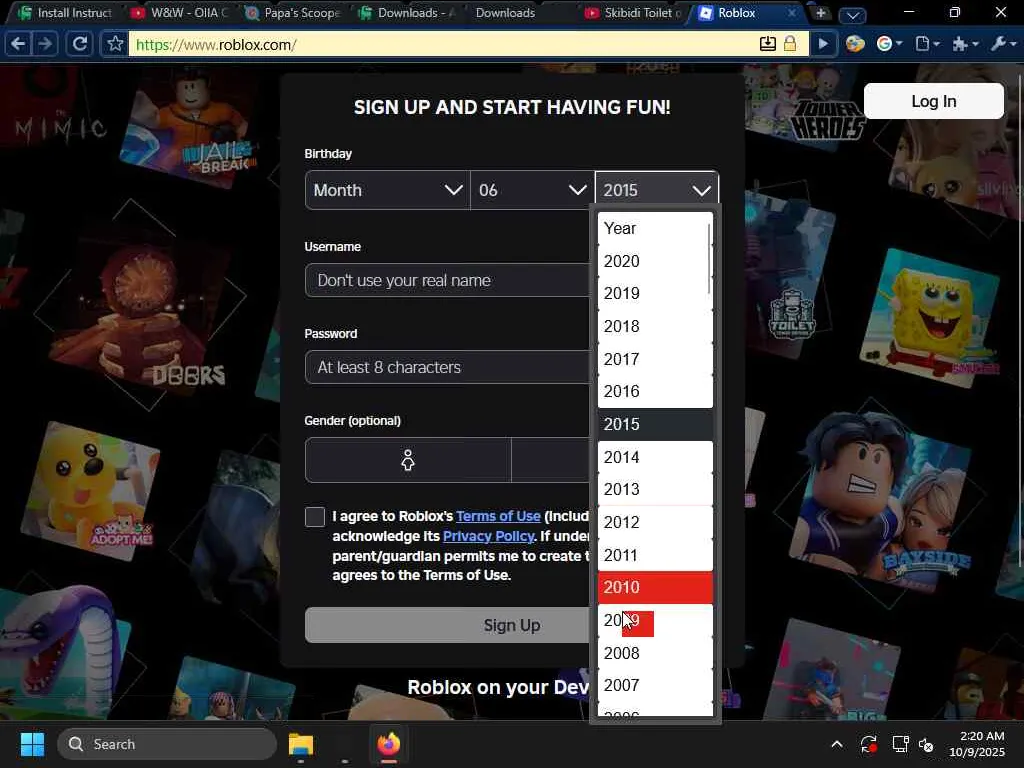Click the Adopt Me game thumbnail
The height and width of the screenshot is (768, 1024).
(x=91, y=490)
